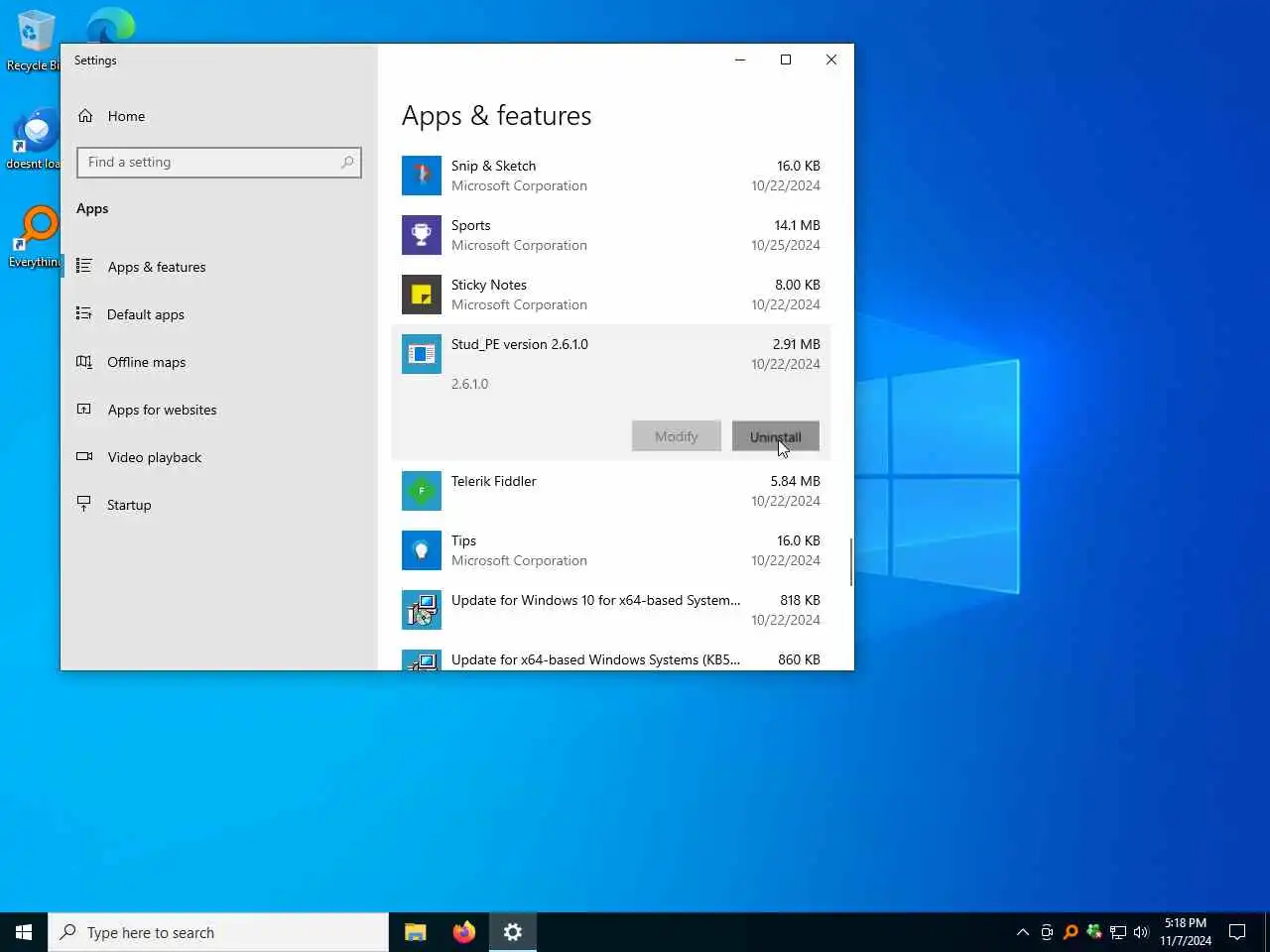Select the Telerik Fiddler entry name
Viewport: 1270px width, 952px height.
coord(493,481)
